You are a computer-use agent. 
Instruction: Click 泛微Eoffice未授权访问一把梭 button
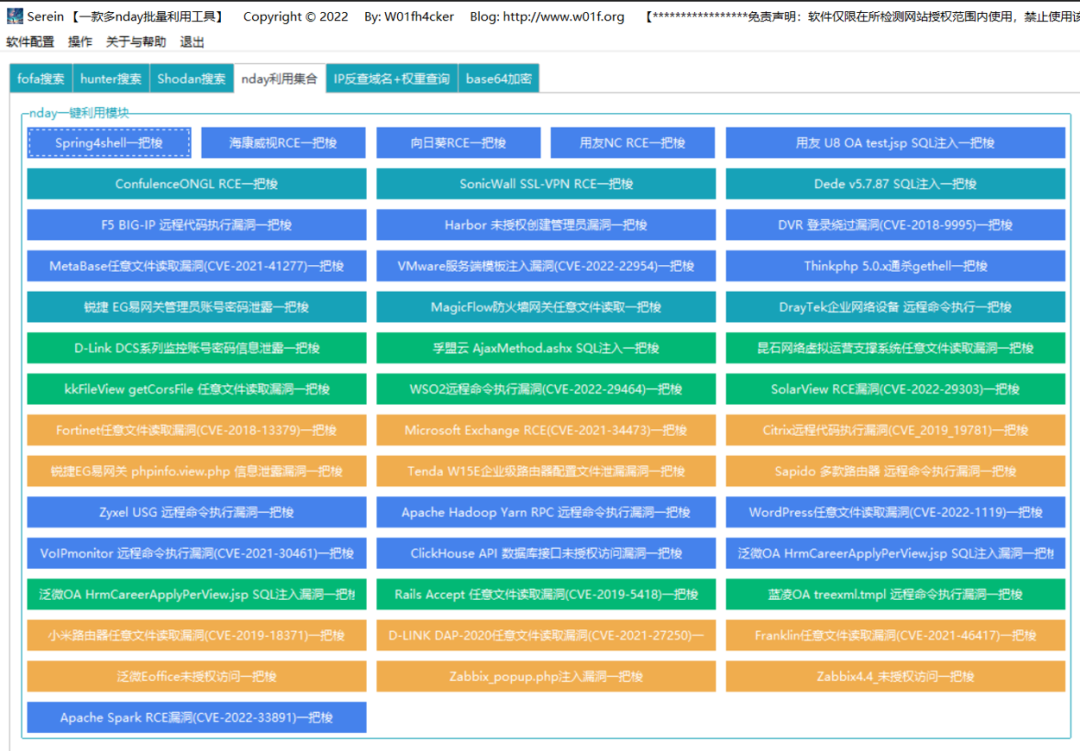pyautogui.click(x=196, y=677)
